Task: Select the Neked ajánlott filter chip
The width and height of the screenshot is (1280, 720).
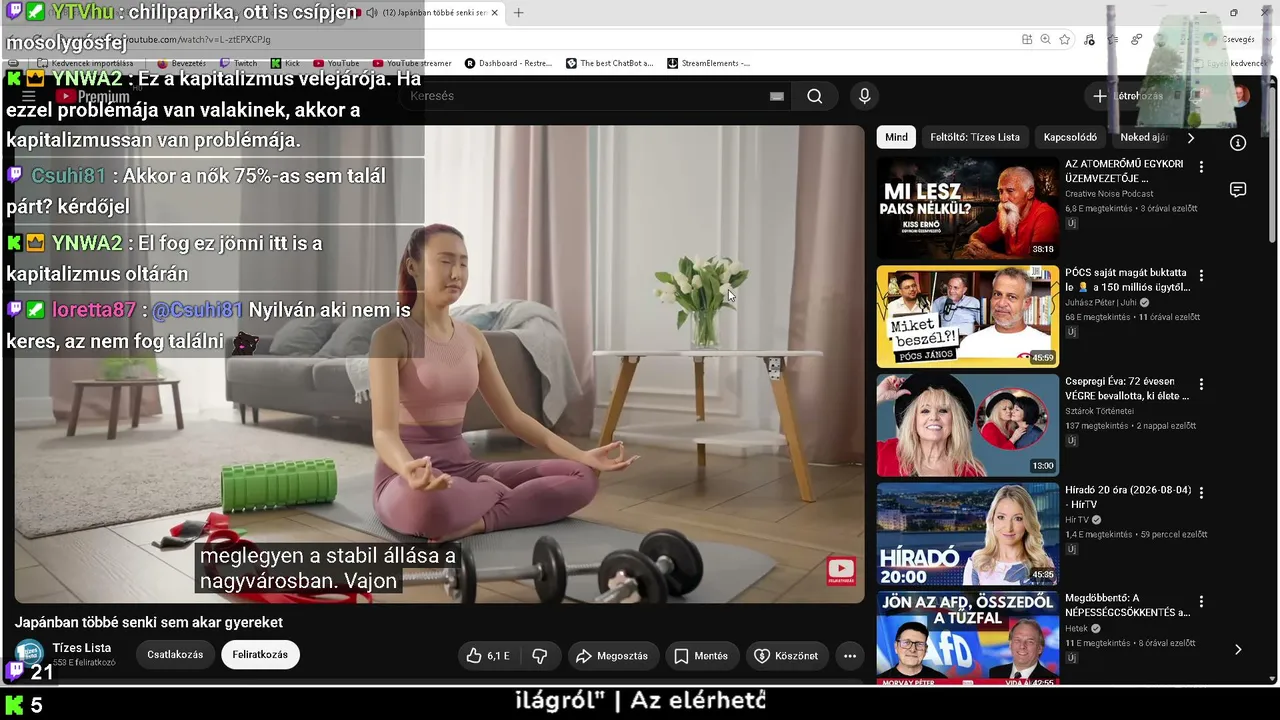Action: coord(1143,137)
